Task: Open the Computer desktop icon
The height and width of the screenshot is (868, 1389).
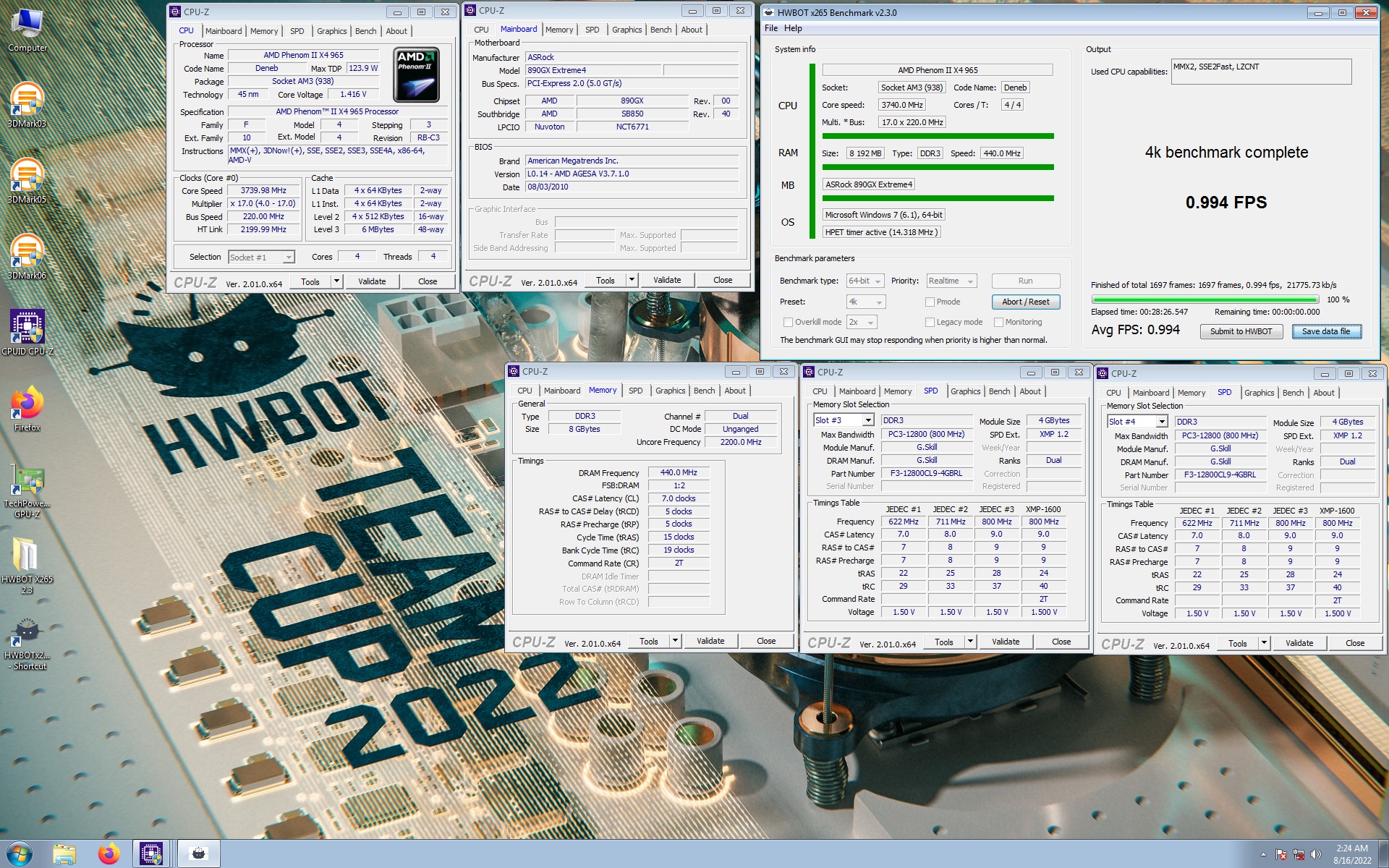Action: 27,30
